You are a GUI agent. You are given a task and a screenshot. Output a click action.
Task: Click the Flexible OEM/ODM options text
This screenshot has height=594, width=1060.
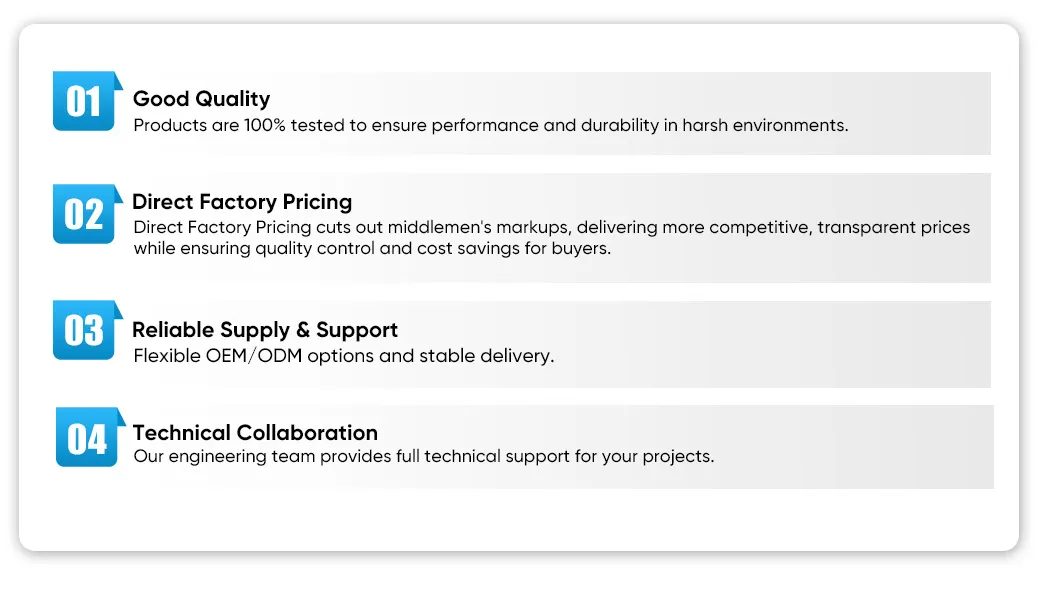pyautogui.click(x=343, y=356)
